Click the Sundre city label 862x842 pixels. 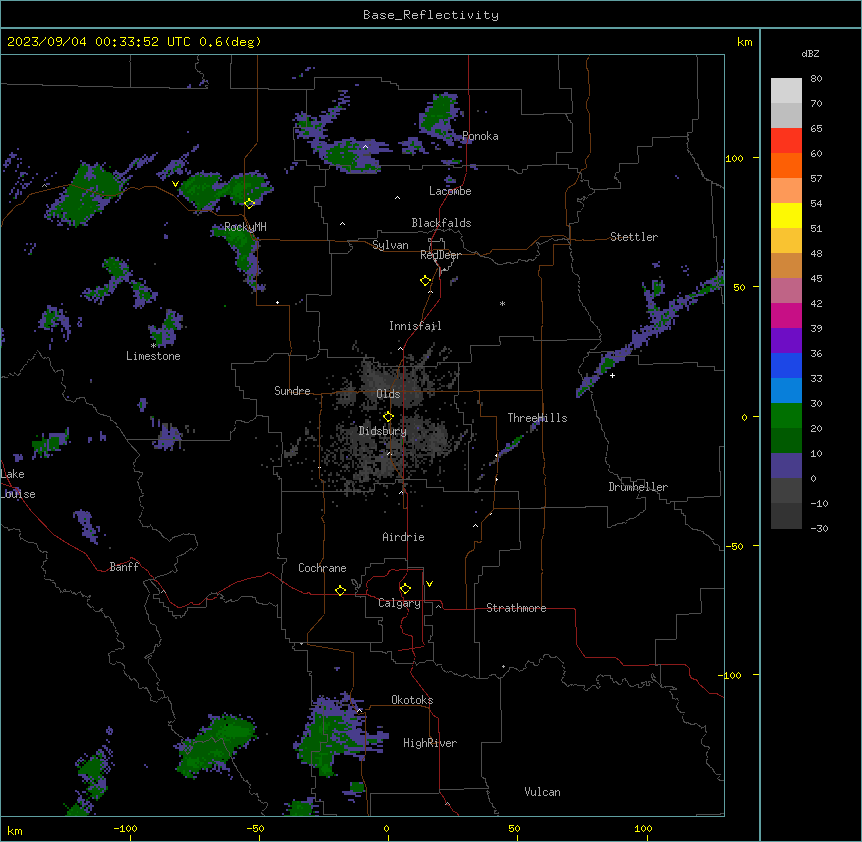pyautogui.click(x=292, y=391)
